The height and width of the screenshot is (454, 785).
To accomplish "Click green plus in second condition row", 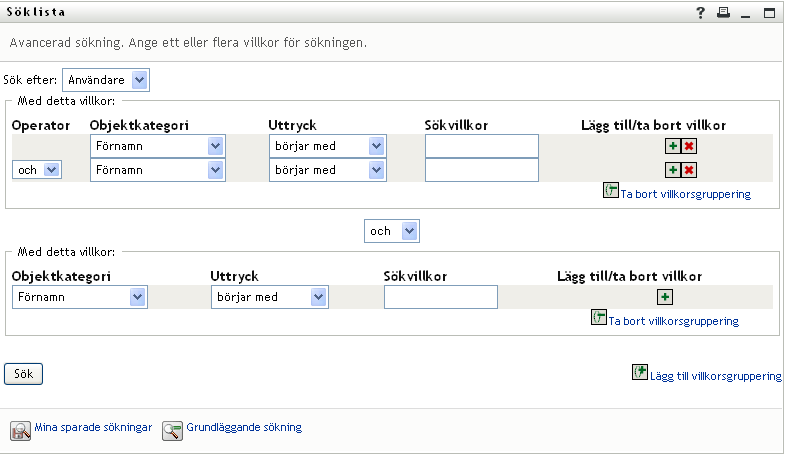I will tap(673, 170).
